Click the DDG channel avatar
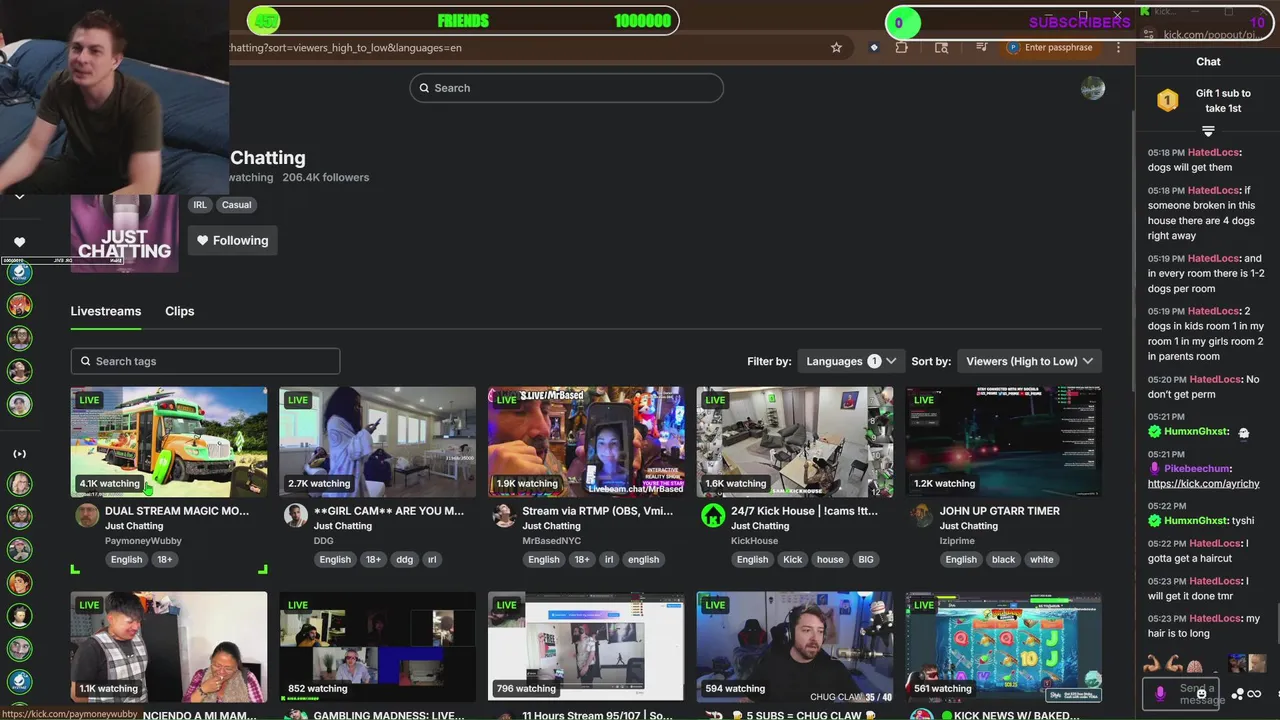Viewport: 1280px width, 720px height. point(295,515)
